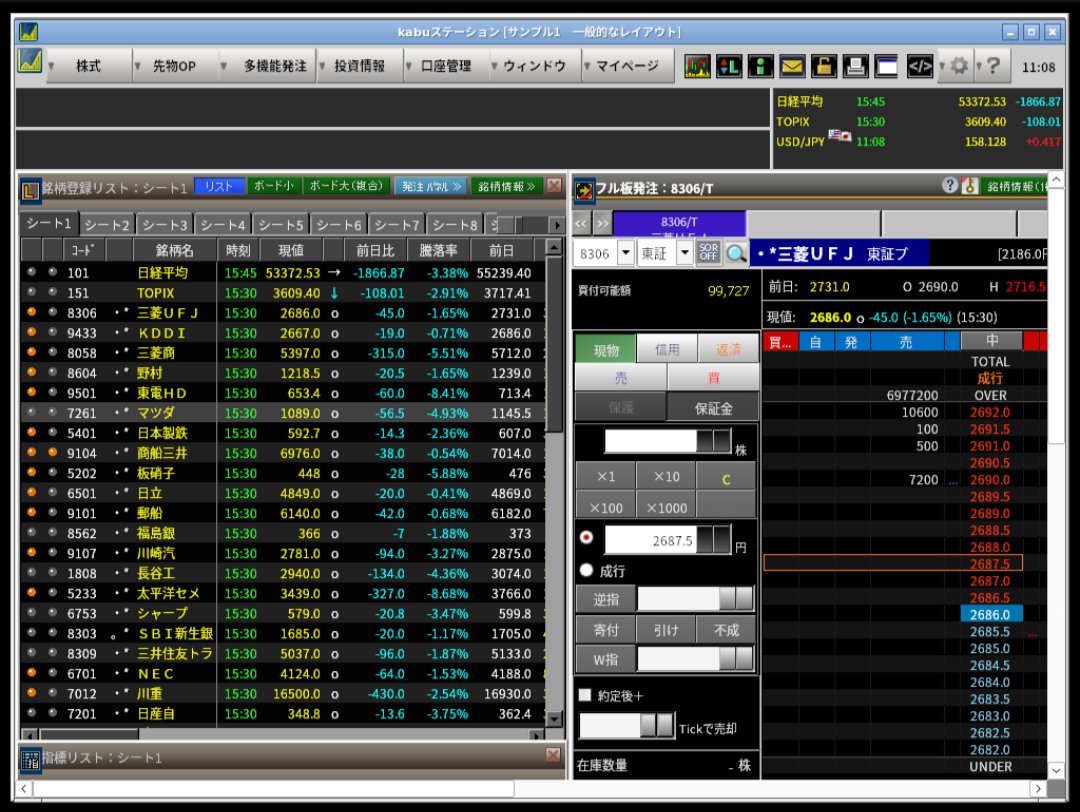This screenshot has width=1080, height=812.
Task: Go to previous board tab with << button
Action: (582, 223)
